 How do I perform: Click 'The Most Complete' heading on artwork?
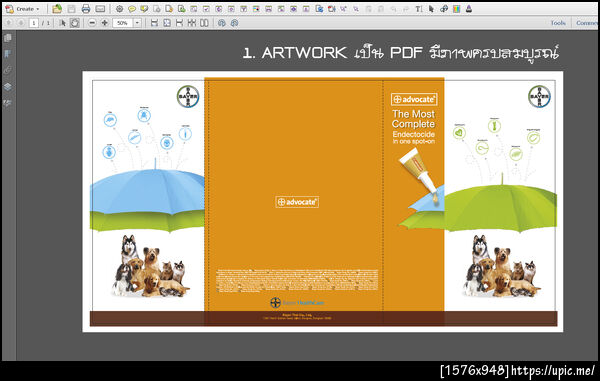click(413, 119)
